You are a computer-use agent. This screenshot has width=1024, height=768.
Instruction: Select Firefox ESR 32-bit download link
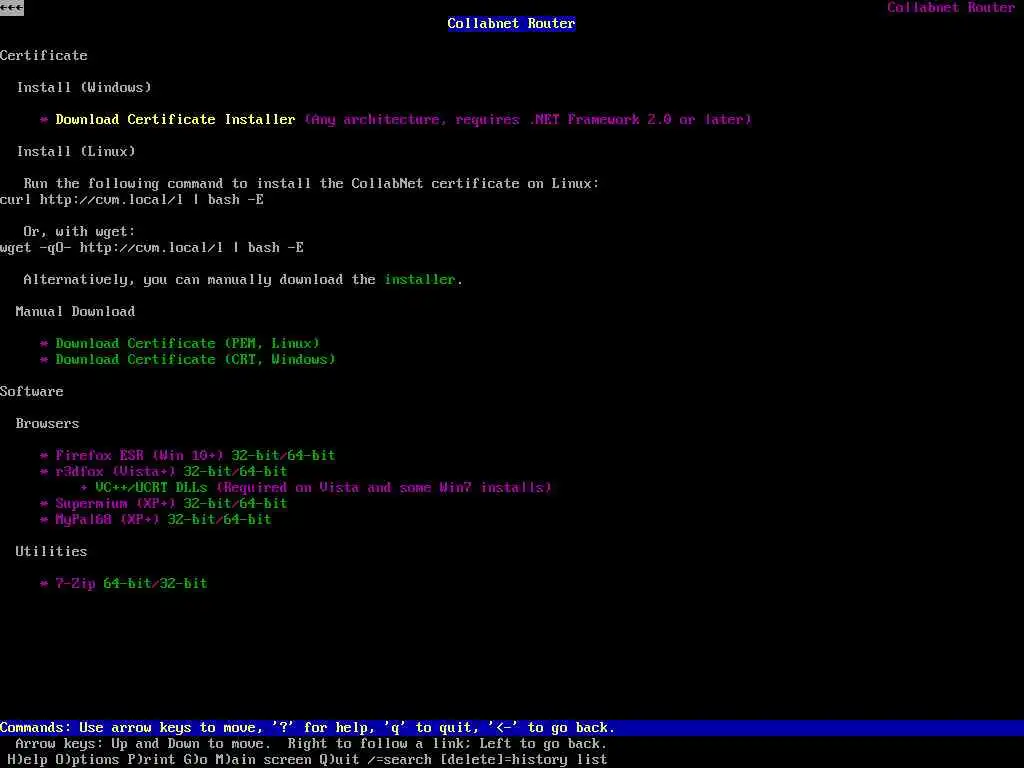click(x=255, y=455)
